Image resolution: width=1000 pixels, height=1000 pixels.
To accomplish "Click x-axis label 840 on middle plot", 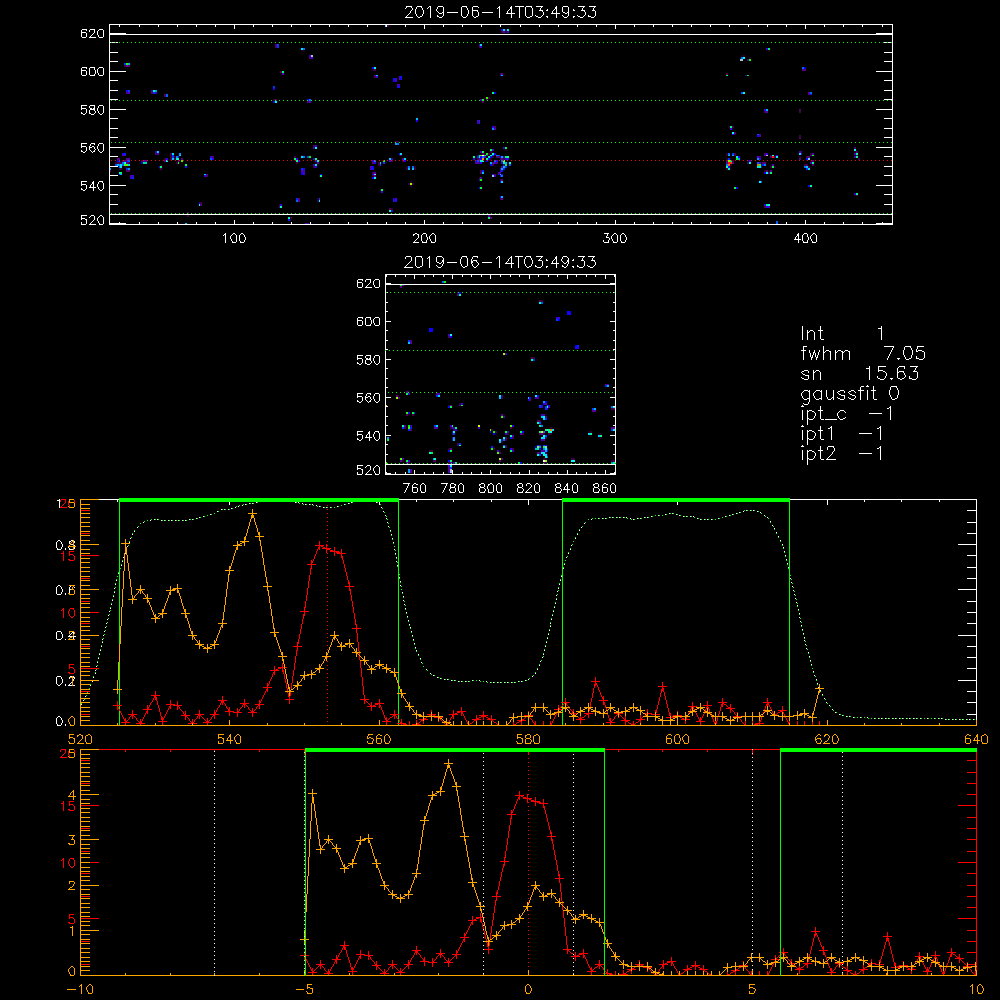I will click(x=566, y=489).
